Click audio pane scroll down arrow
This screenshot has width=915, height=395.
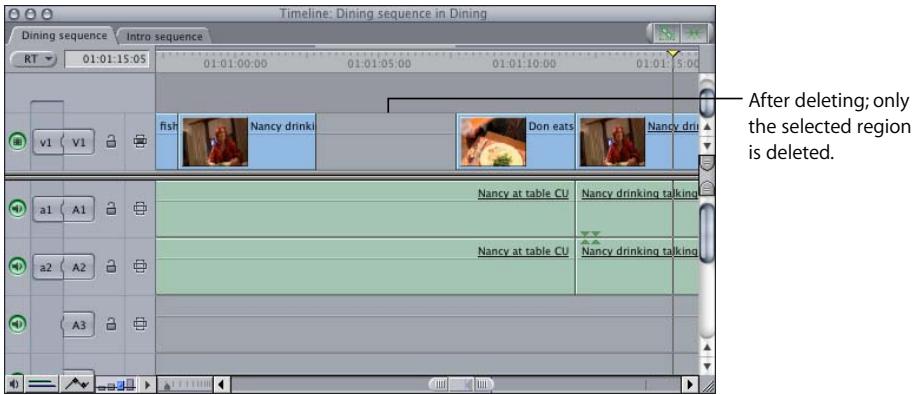coord(707,366)
